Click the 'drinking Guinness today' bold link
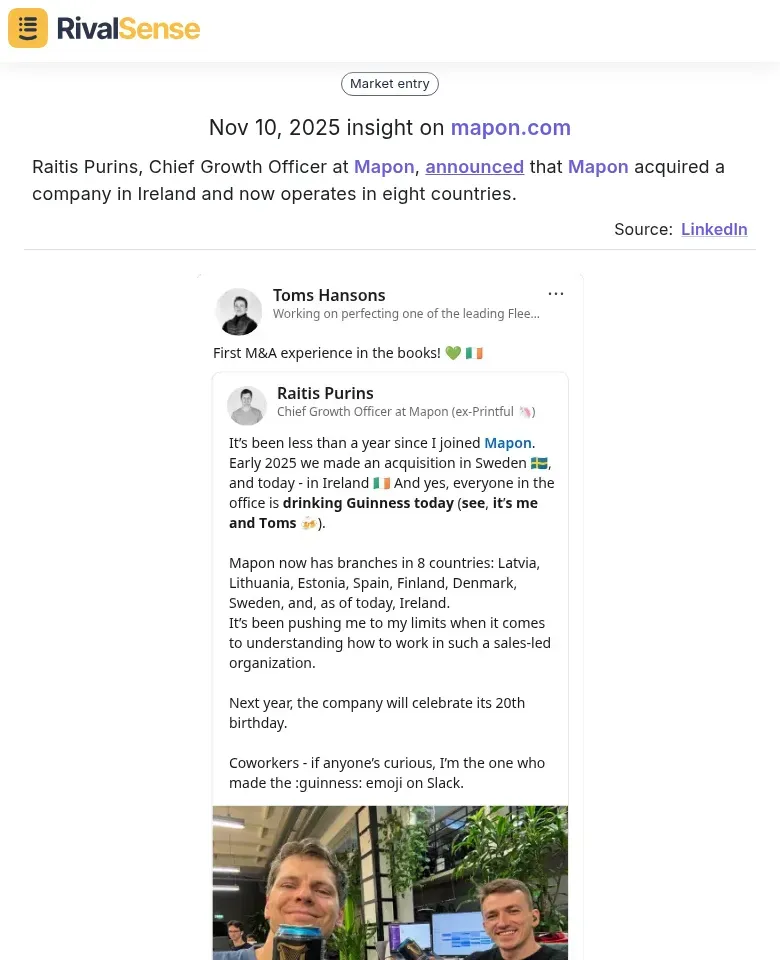The width and height of the screenshot is (780, 960). [x=368, y=502]
